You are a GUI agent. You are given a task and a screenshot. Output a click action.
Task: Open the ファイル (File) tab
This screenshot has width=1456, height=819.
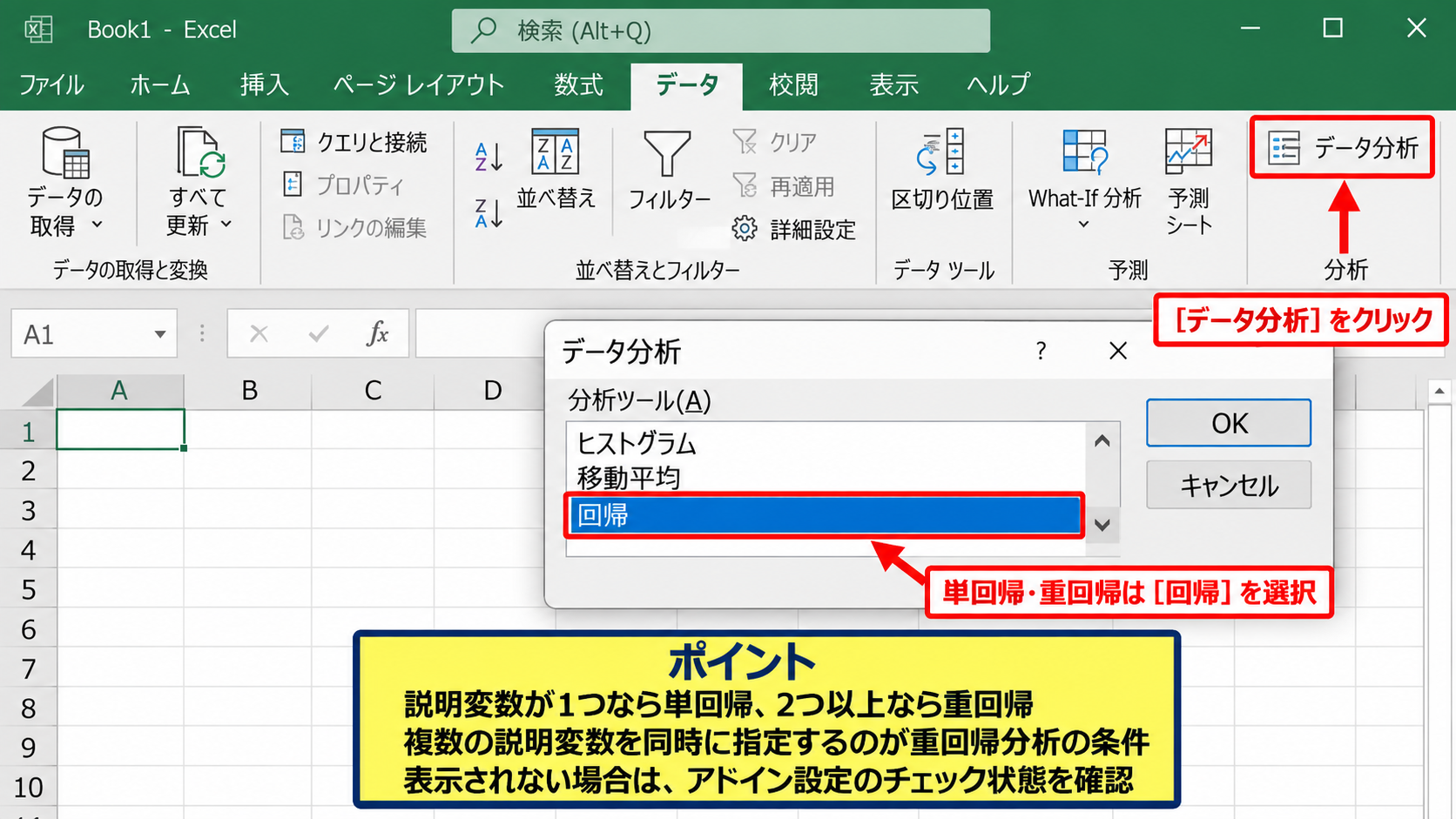(51, 84)
